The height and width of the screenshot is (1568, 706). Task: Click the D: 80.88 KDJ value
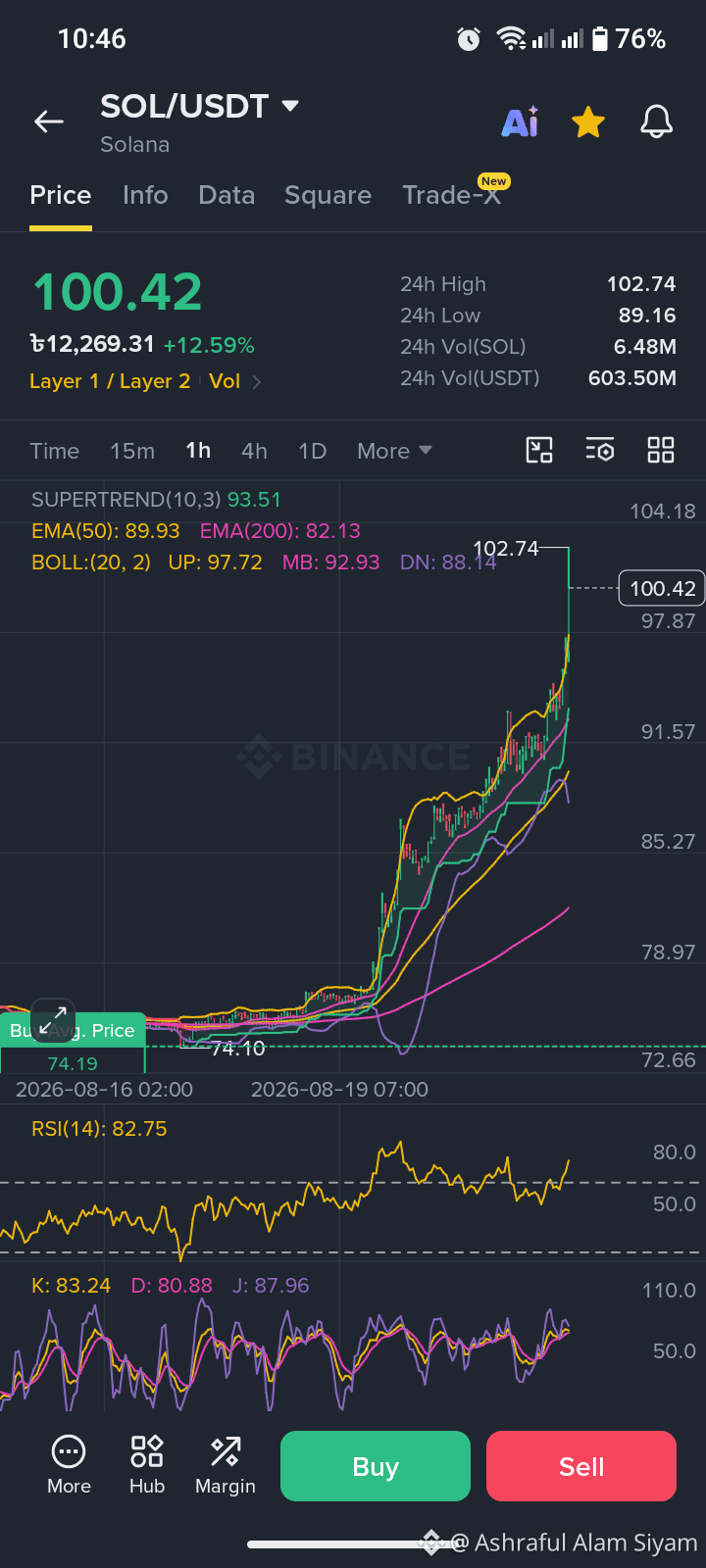click(172, 1286)
